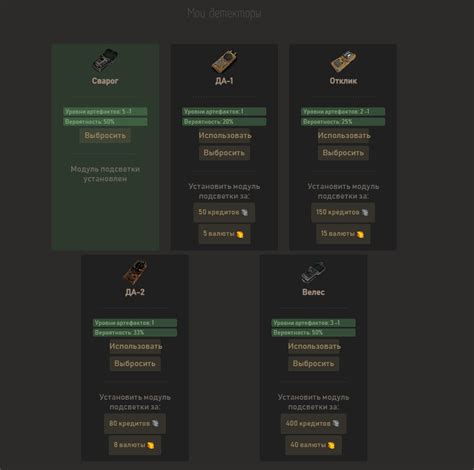Discard the Сварог detector with Выбросить
The height and width of the screenshot is (470, 474).
click(x=105, y=136)
